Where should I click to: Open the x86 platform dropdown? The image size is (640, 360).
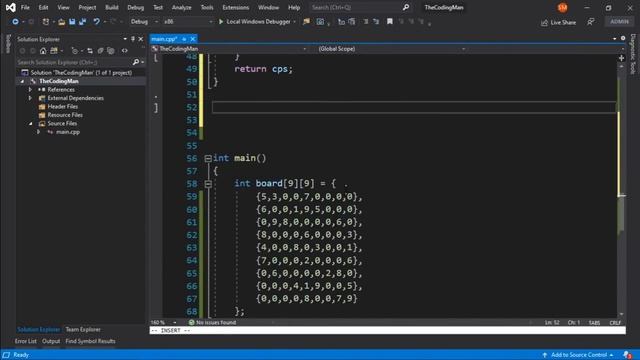188,22
